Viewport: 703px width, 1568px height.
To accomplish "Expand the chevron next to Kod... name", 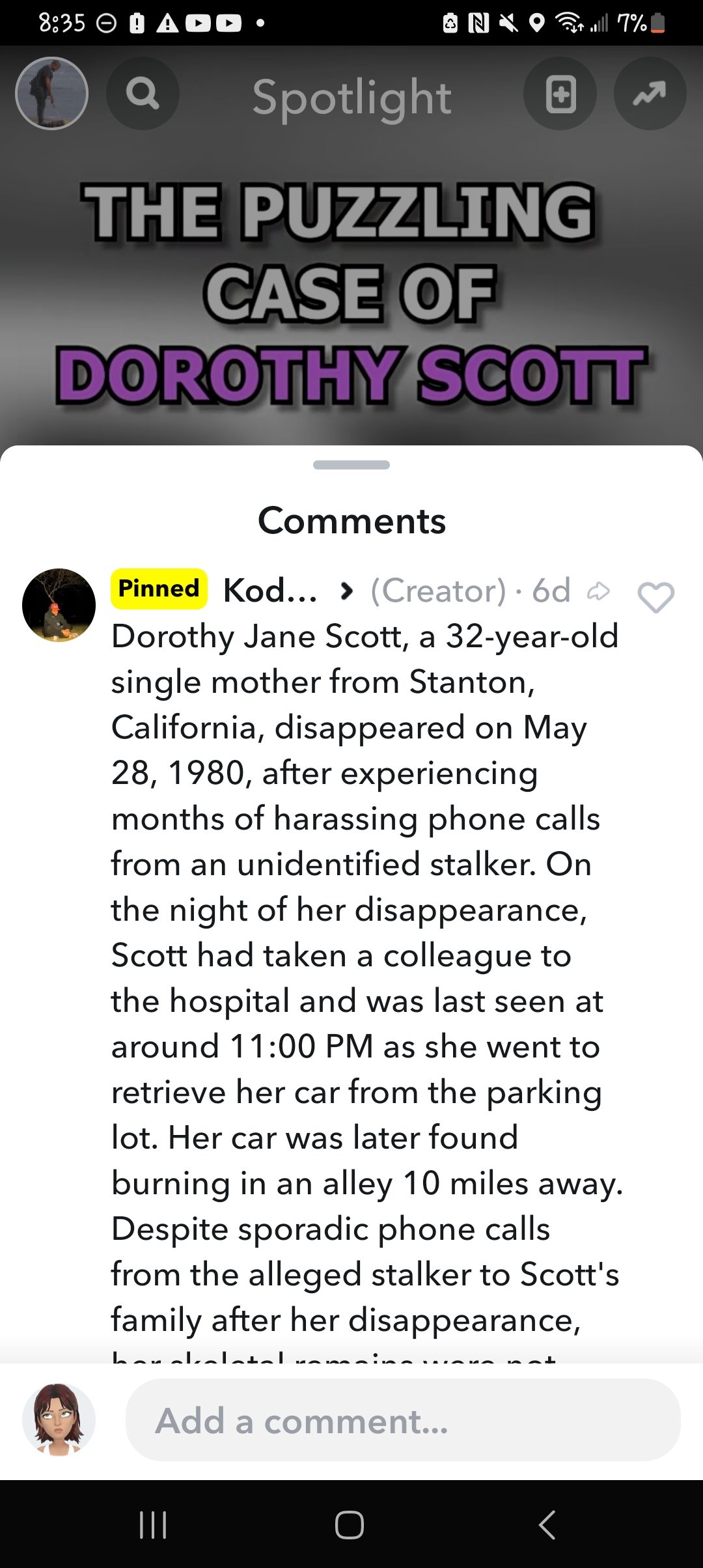I will [347, 591].
